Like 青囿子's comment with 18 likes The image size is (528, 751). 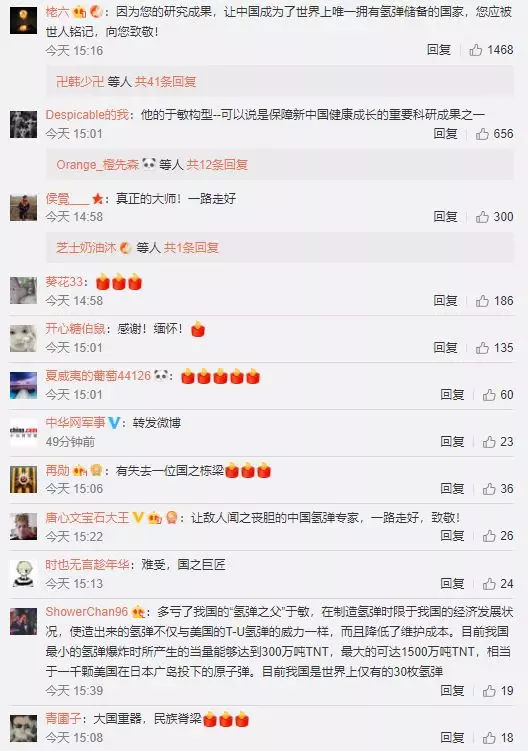[489, 738]
